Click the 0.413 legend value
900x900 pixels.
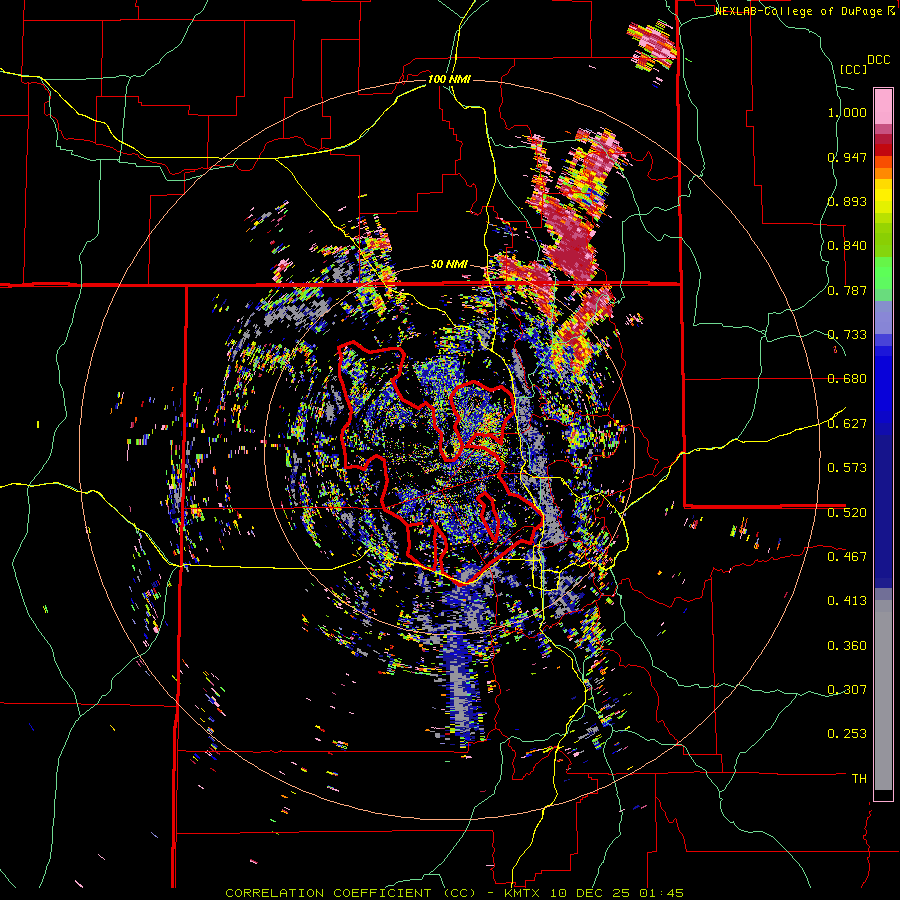click(x=847, y=601)
